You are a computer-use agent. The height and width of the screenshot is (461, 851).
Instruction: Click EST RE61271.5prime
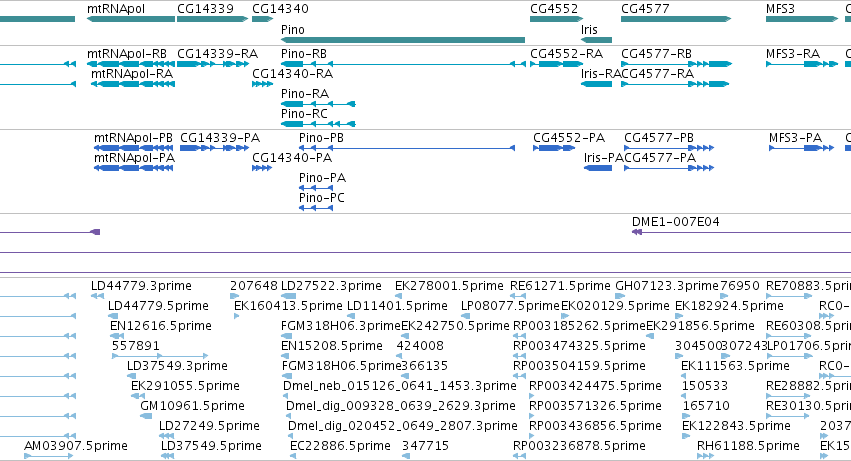coord(518,296)
